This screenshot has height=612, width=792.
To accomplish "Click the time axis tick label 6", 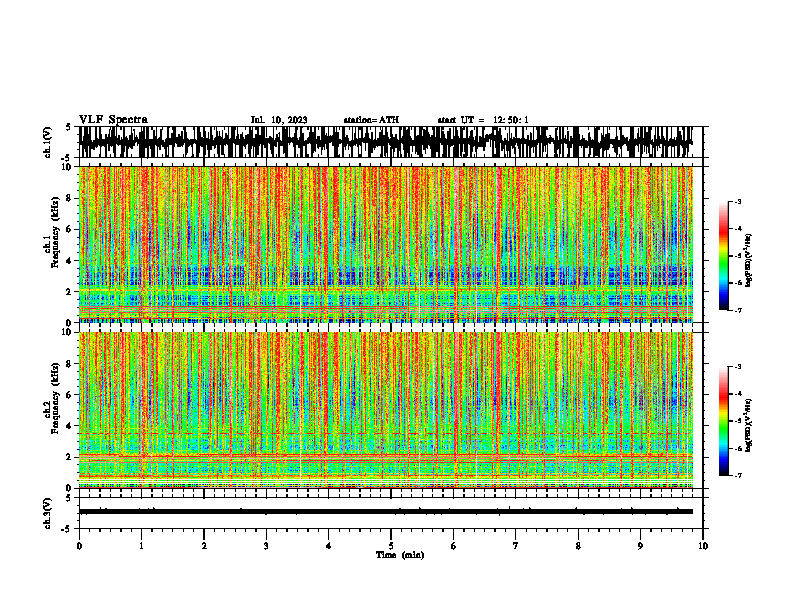I will point(453,546).
